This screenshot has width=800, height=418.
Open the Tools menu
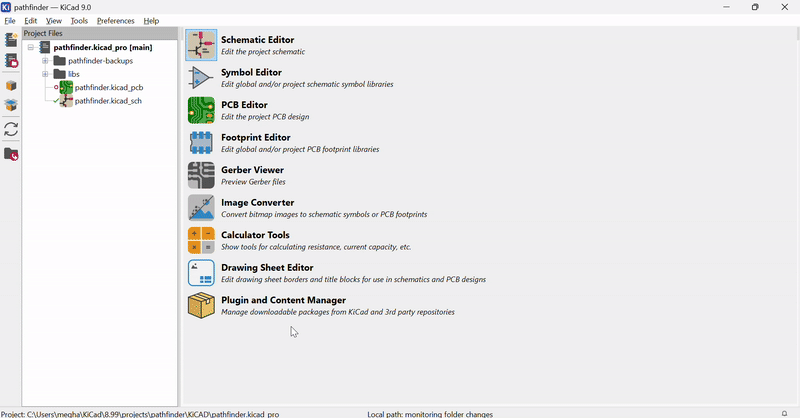coord(79,21)
